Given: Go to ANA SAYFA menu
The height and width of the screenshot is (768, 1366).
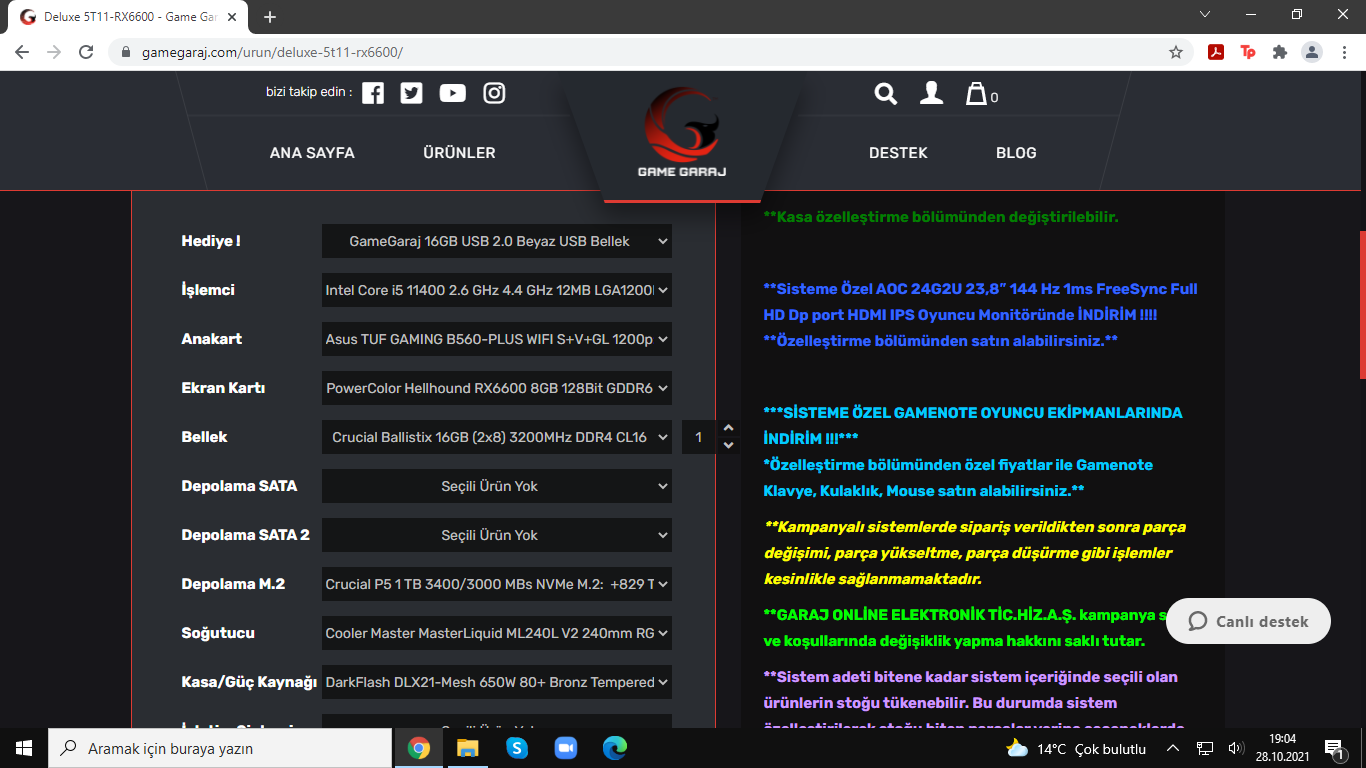Looking at the screenshot, I should tap(312, 153).
